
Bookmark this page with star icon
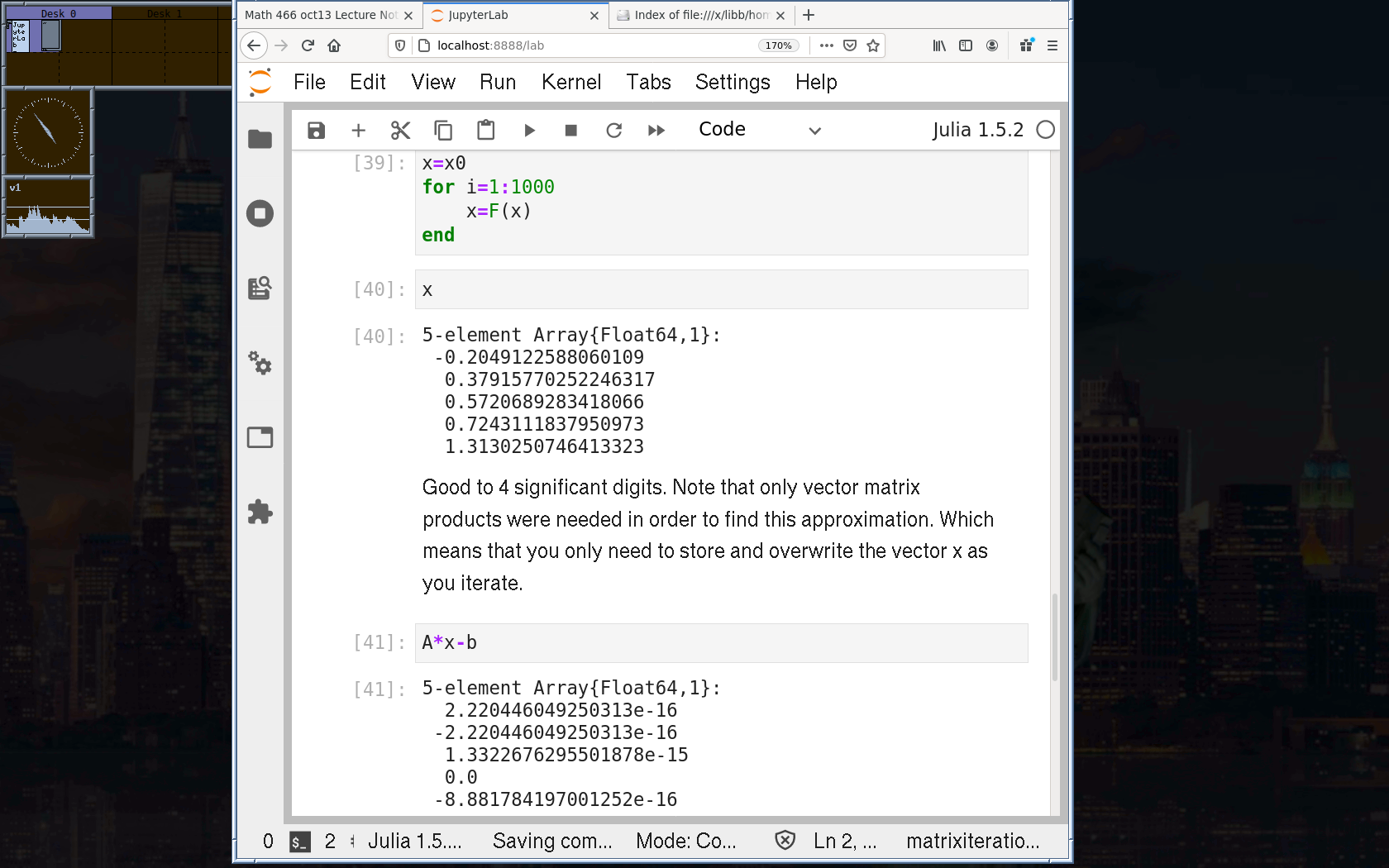[873, 45]
